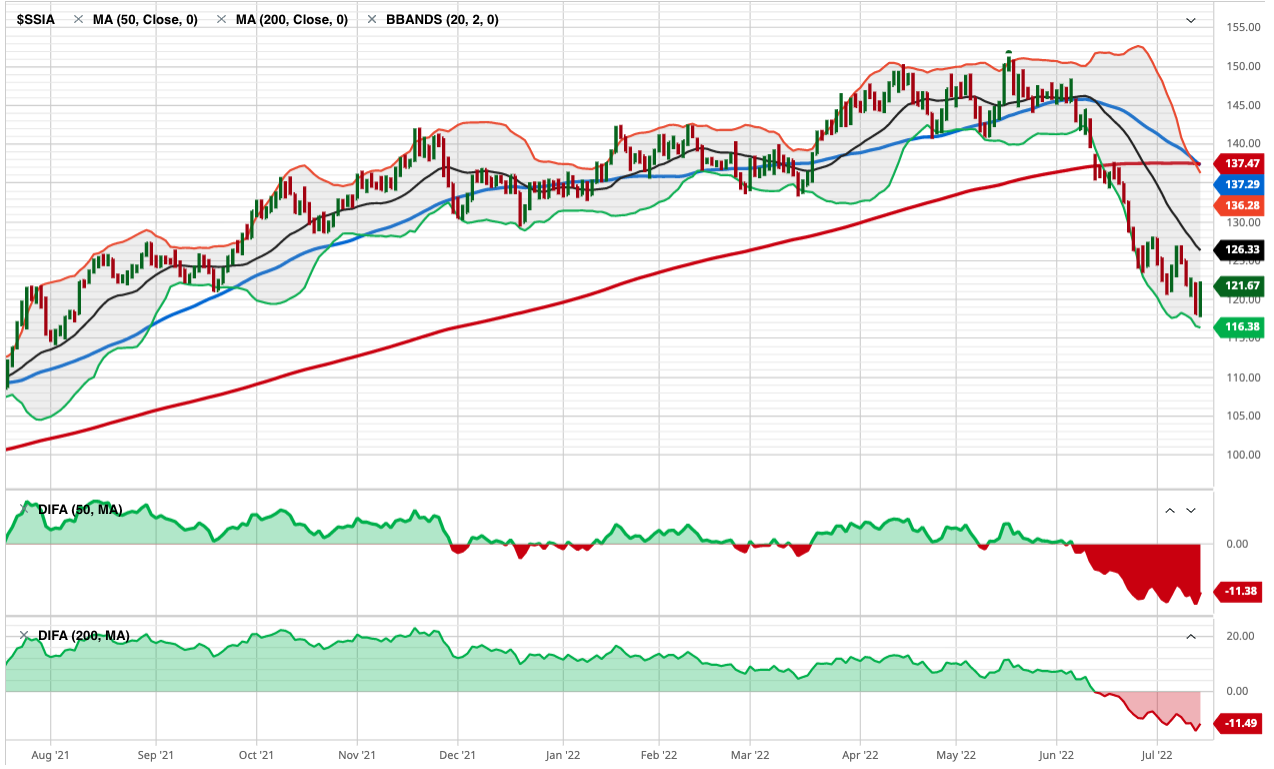
Task: Move DIFA (50, MA) panel up
Action: pyautogui.click(x=1169, y=510)
